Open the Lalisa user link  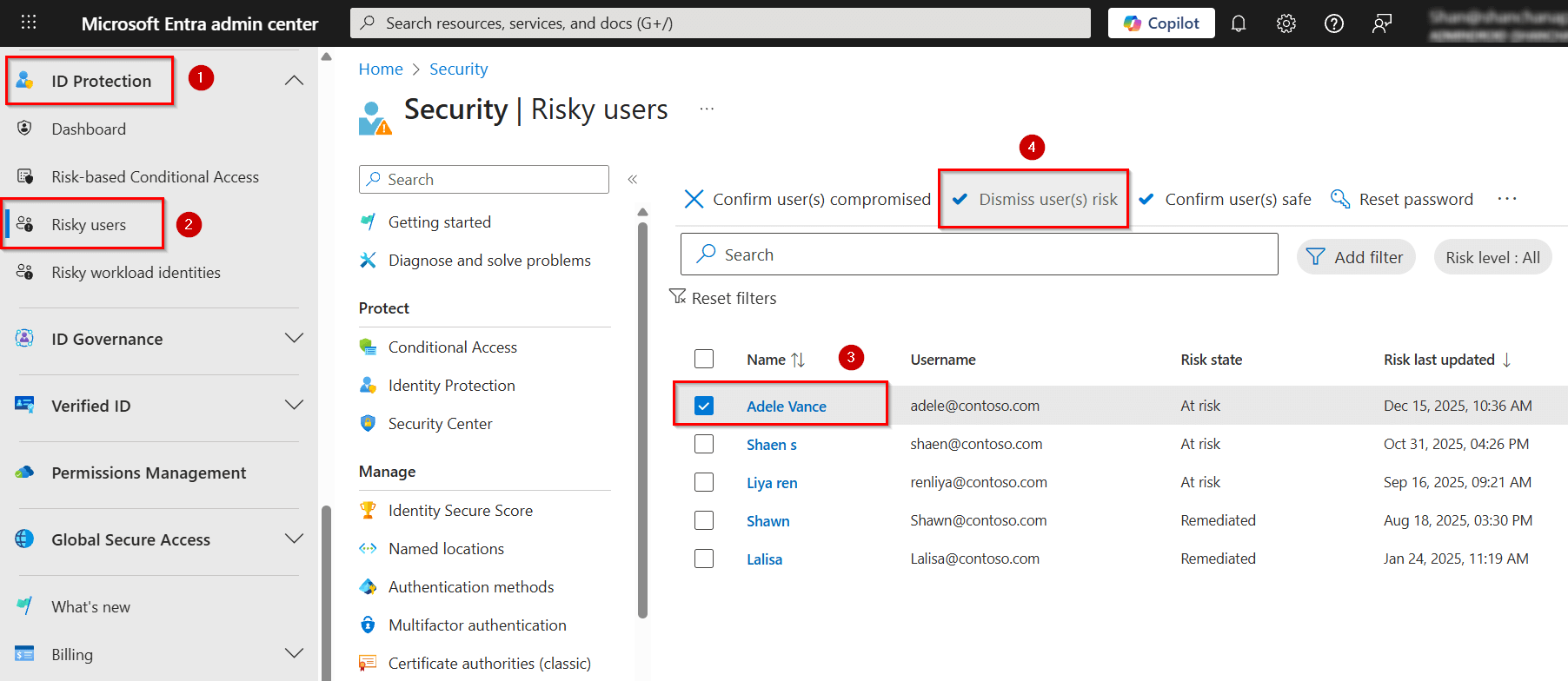[764, 559]
